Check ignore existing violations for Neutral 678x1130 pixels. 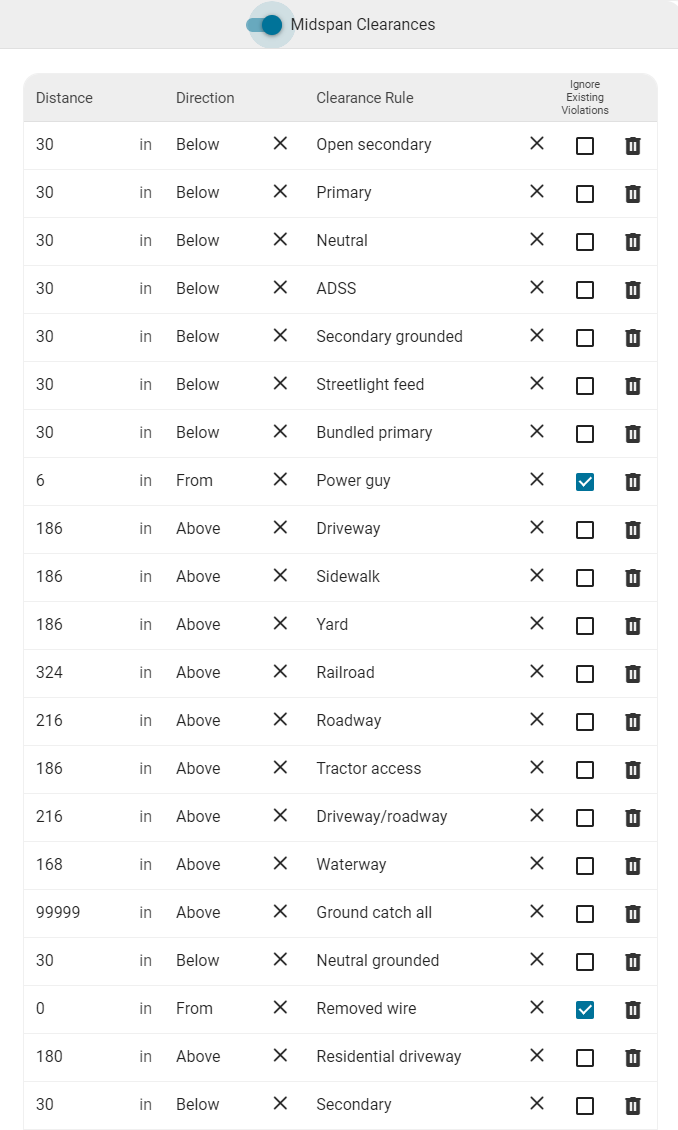coord(585,241)
